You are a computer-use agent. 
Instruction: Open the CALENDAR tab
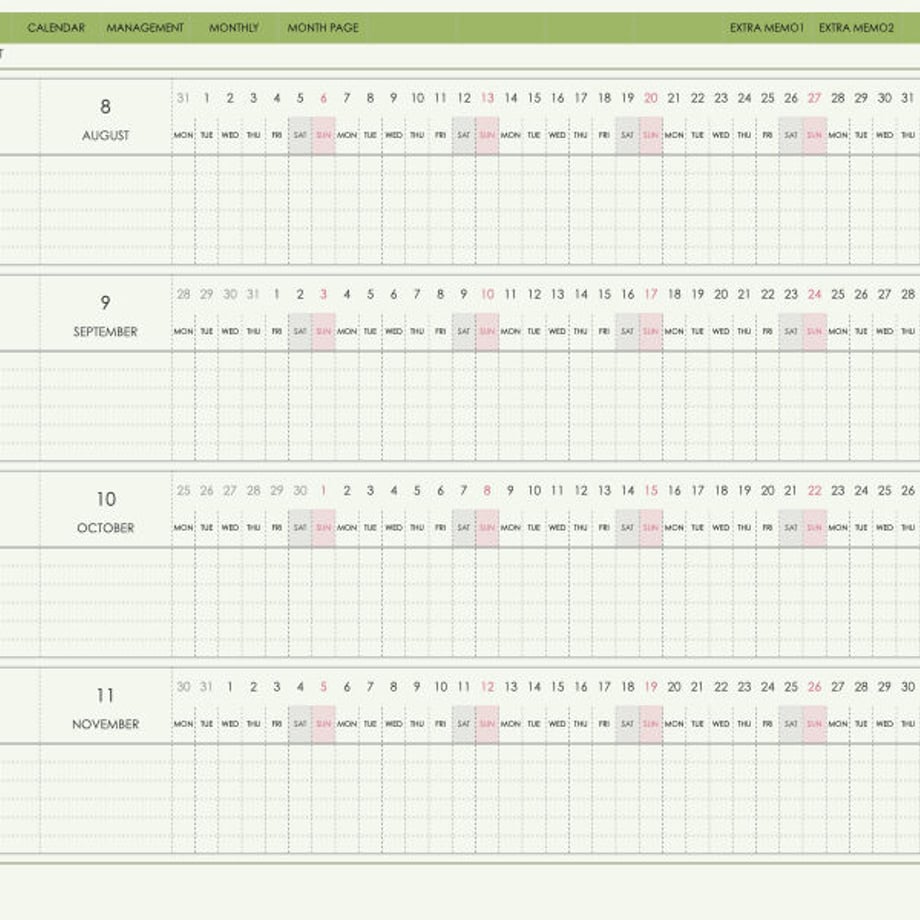56,28
